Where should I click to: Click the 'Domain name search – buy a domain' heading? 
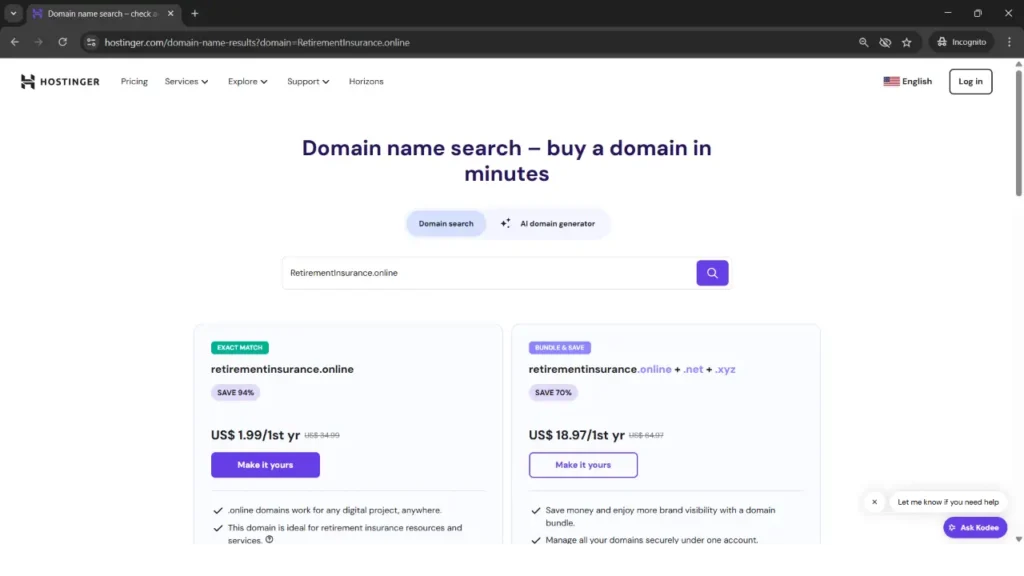507,161
